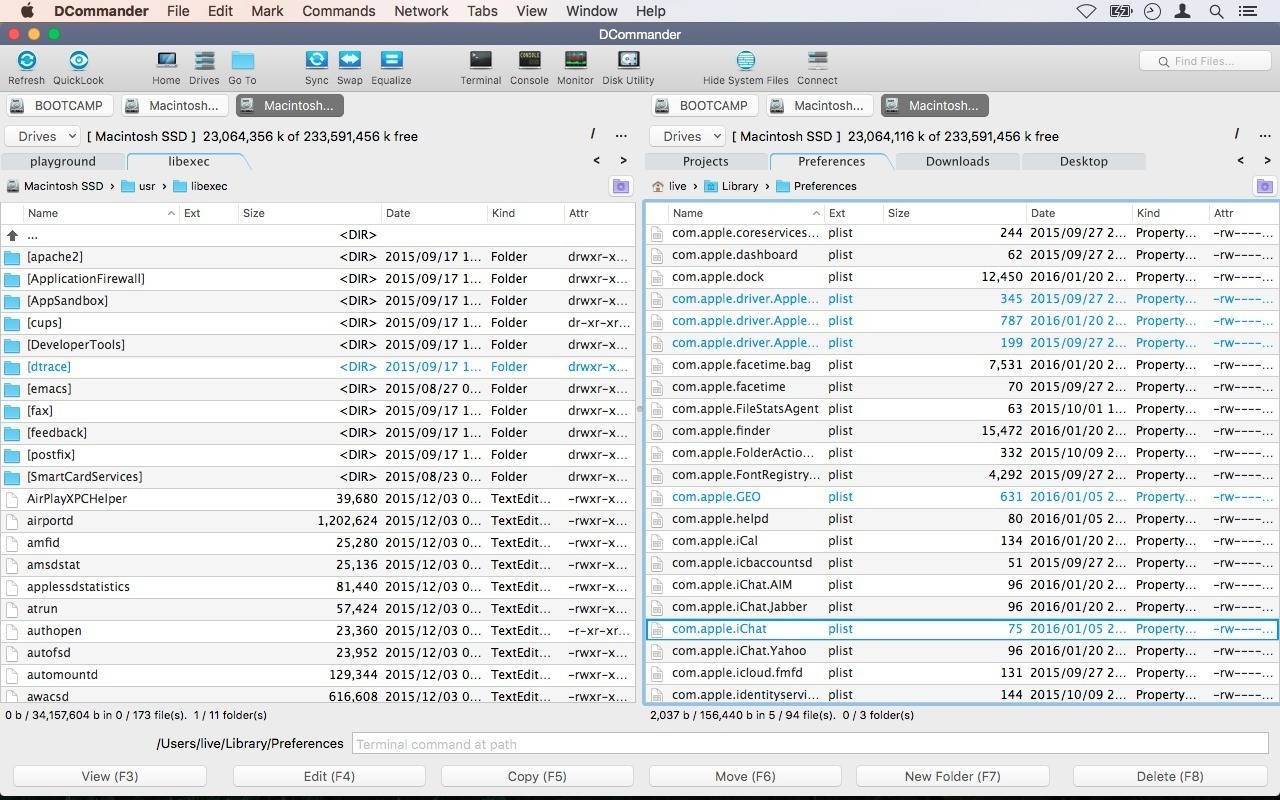Click the Edit (F4) button

(329, 776)
